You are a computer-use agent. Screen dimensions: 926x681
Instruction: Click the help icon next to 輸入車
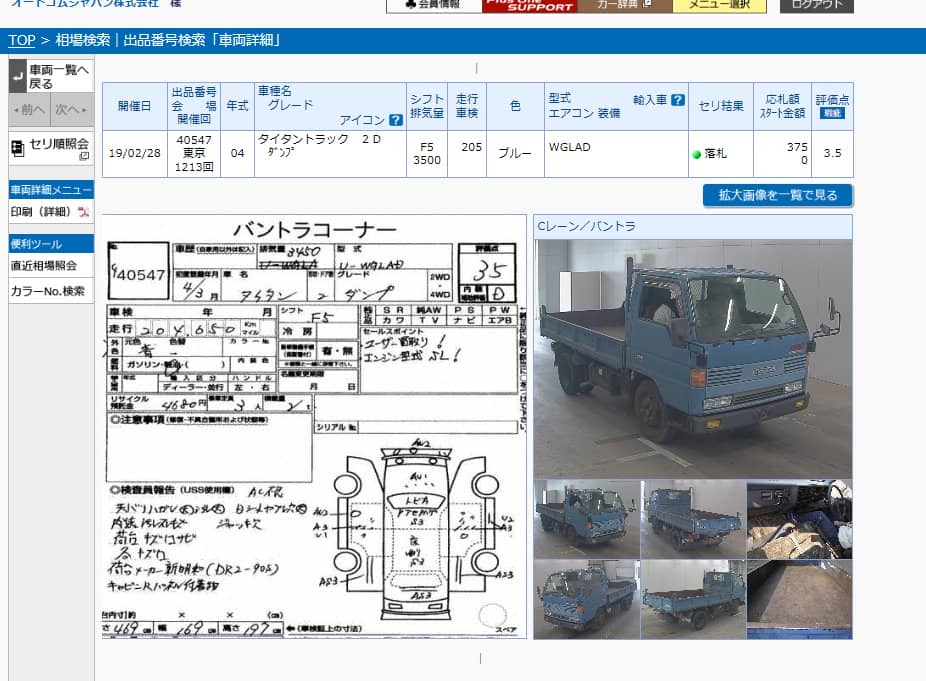click(678, 100)
